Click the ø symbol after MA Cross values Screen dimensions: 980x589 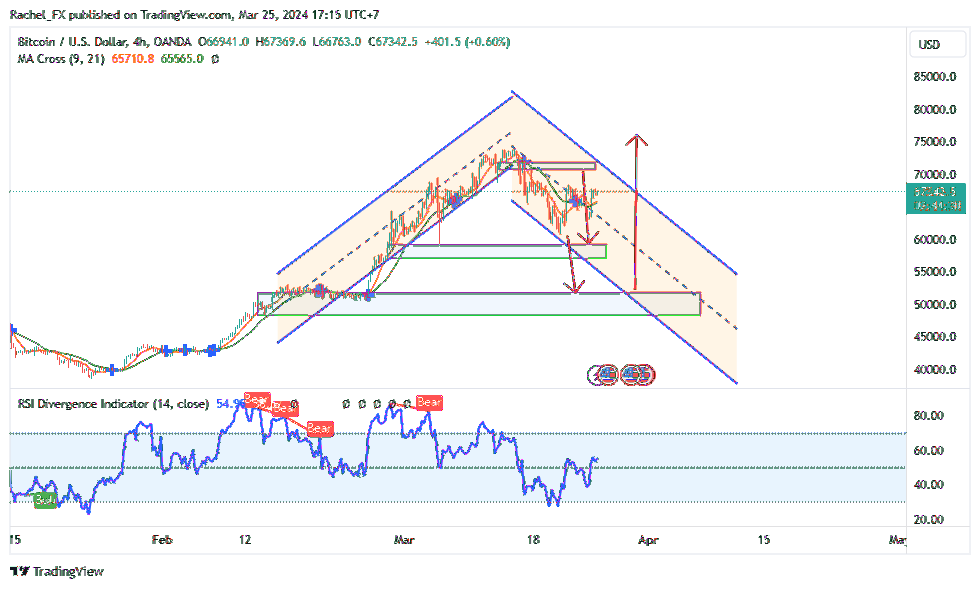tap(215, 59)
